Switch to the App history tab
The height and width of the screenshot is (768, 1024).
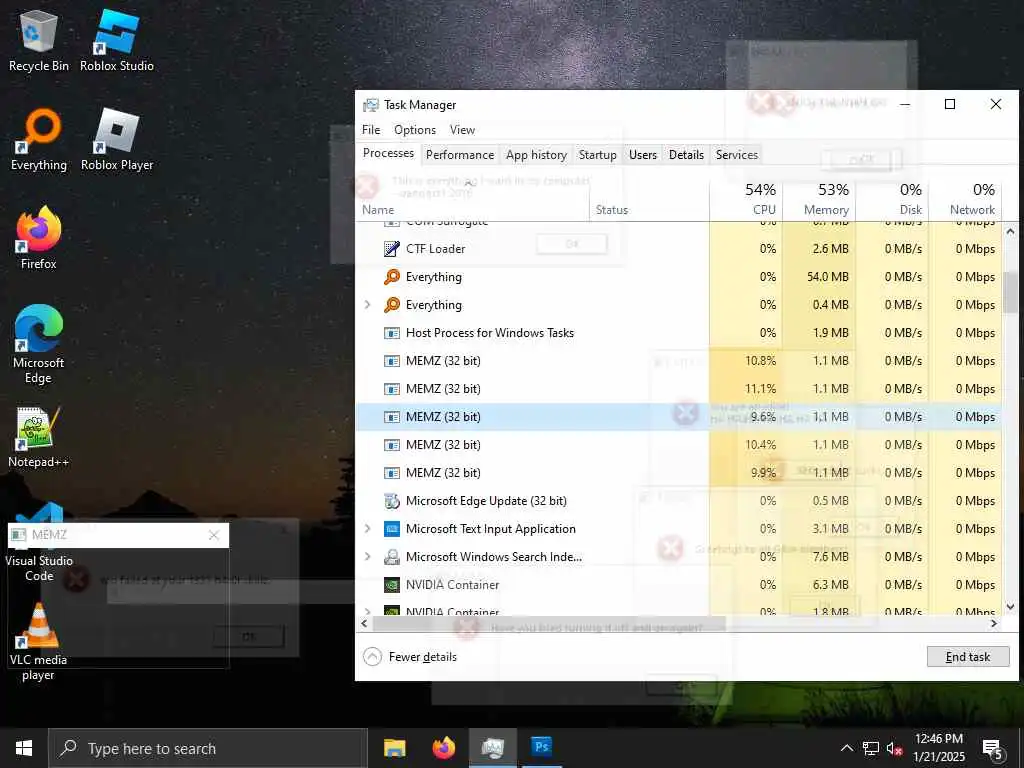[x=536, y=155]
